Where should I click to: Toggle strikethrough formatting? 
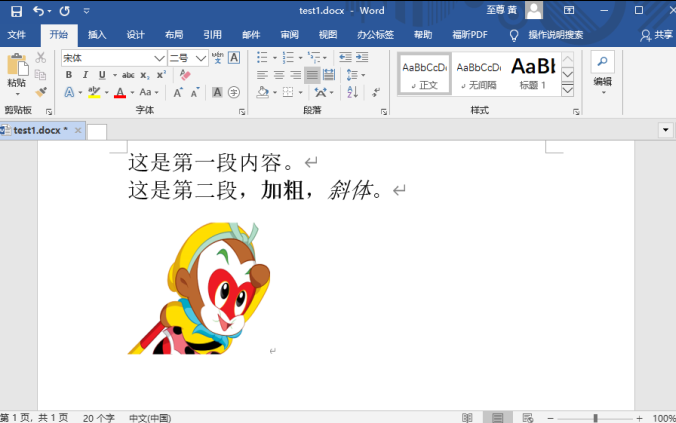128,75
